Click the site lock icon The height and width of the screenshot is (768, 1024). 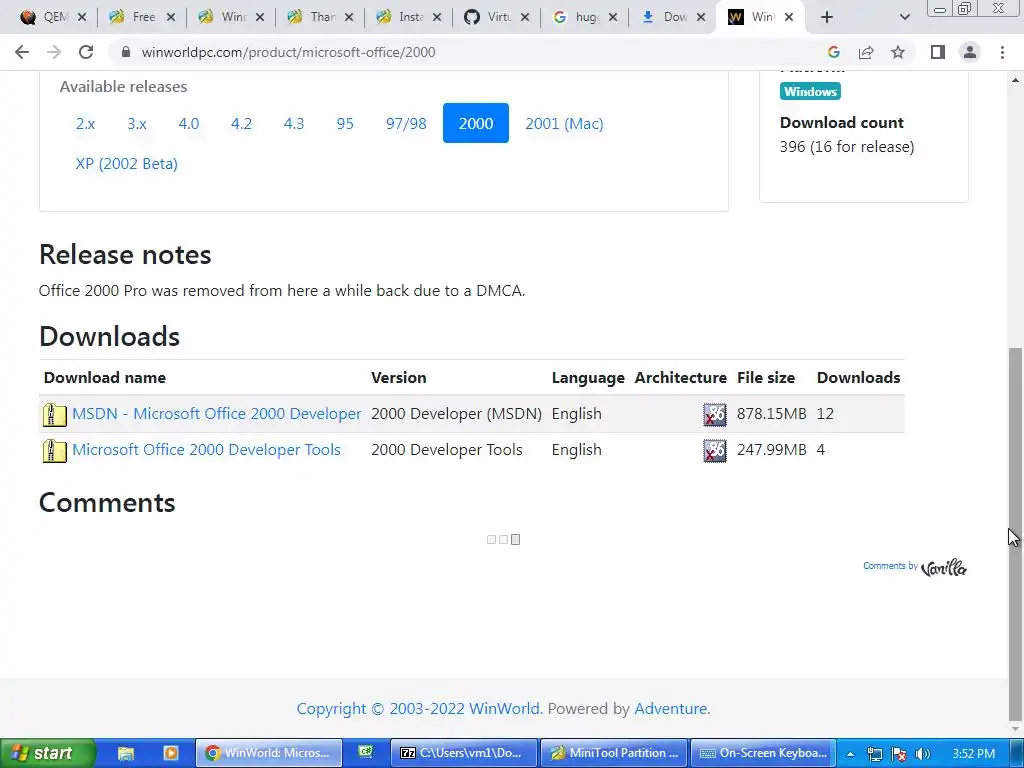pos(126,52)
